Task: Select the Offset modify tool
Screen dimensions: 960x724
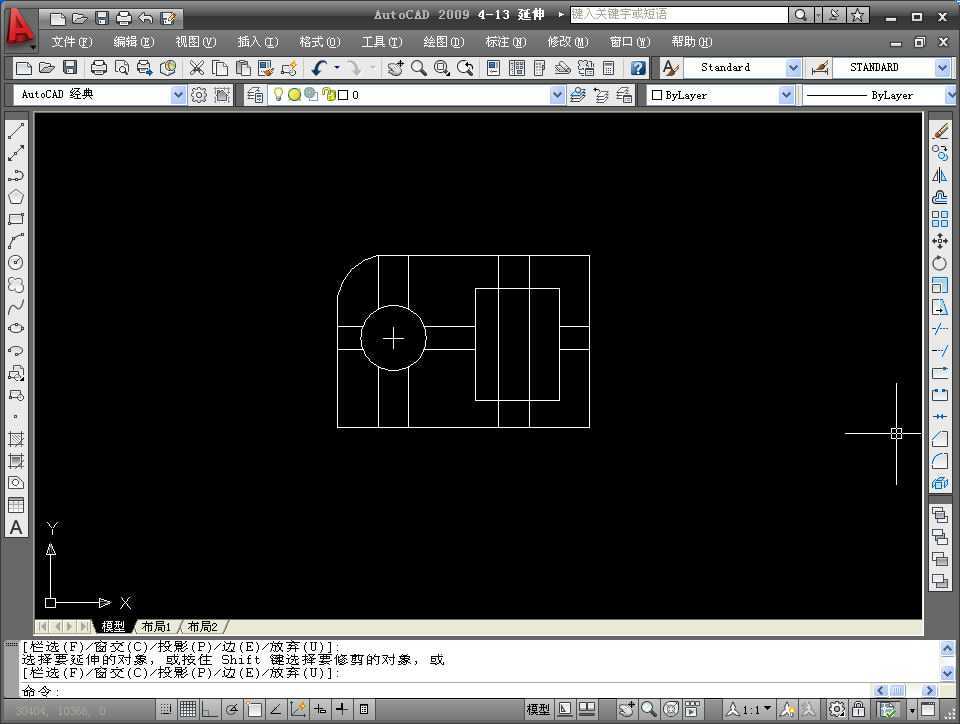Action: [x=940, y=197]
